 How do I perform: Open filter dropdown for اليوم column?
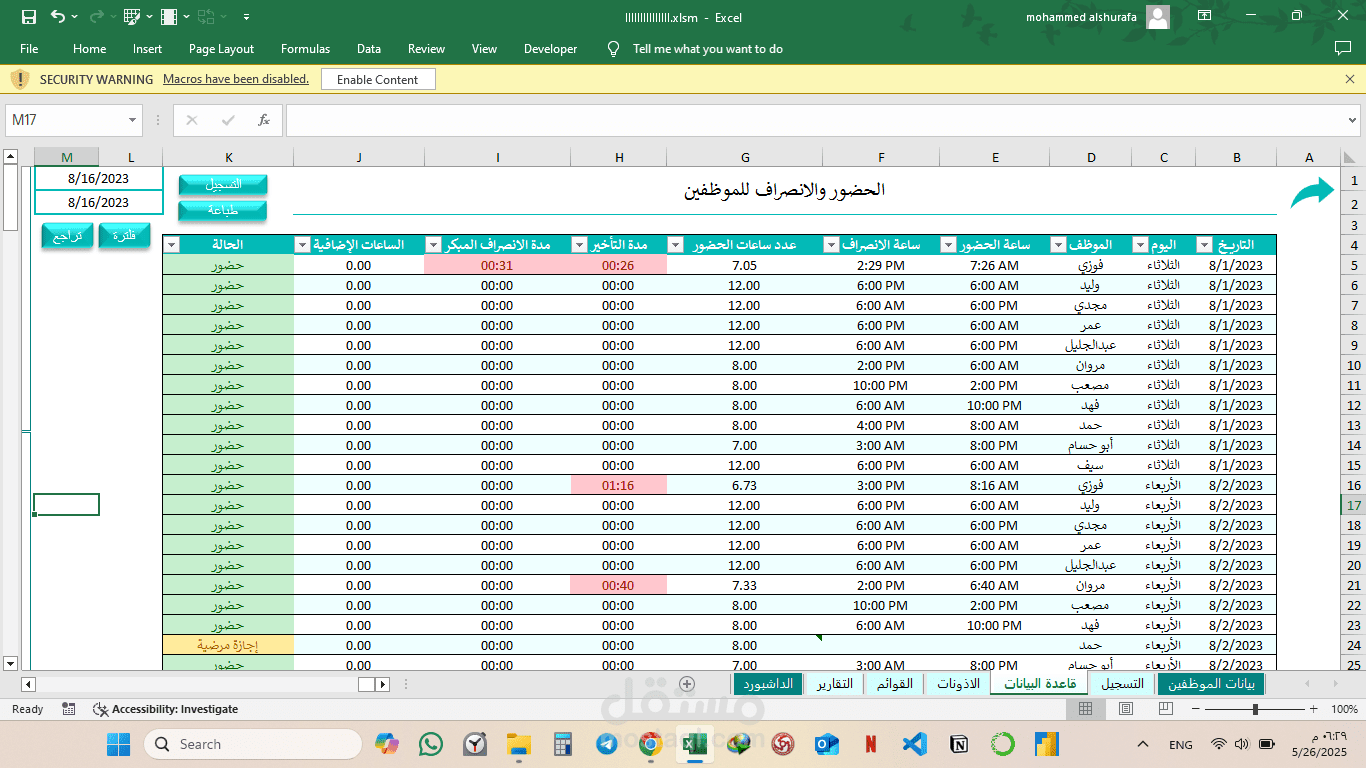pos(1140,245)
